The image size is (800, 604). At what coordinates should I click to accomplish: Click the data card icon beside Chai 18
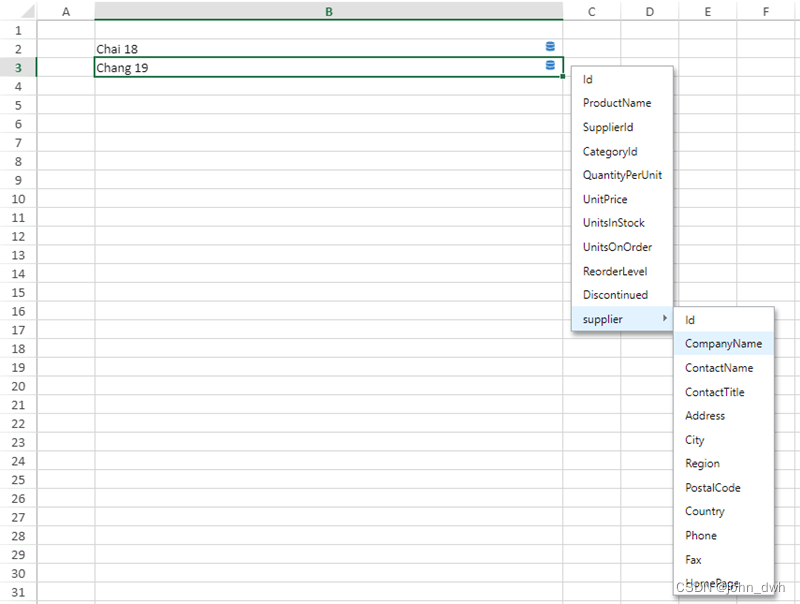[550, 46]
